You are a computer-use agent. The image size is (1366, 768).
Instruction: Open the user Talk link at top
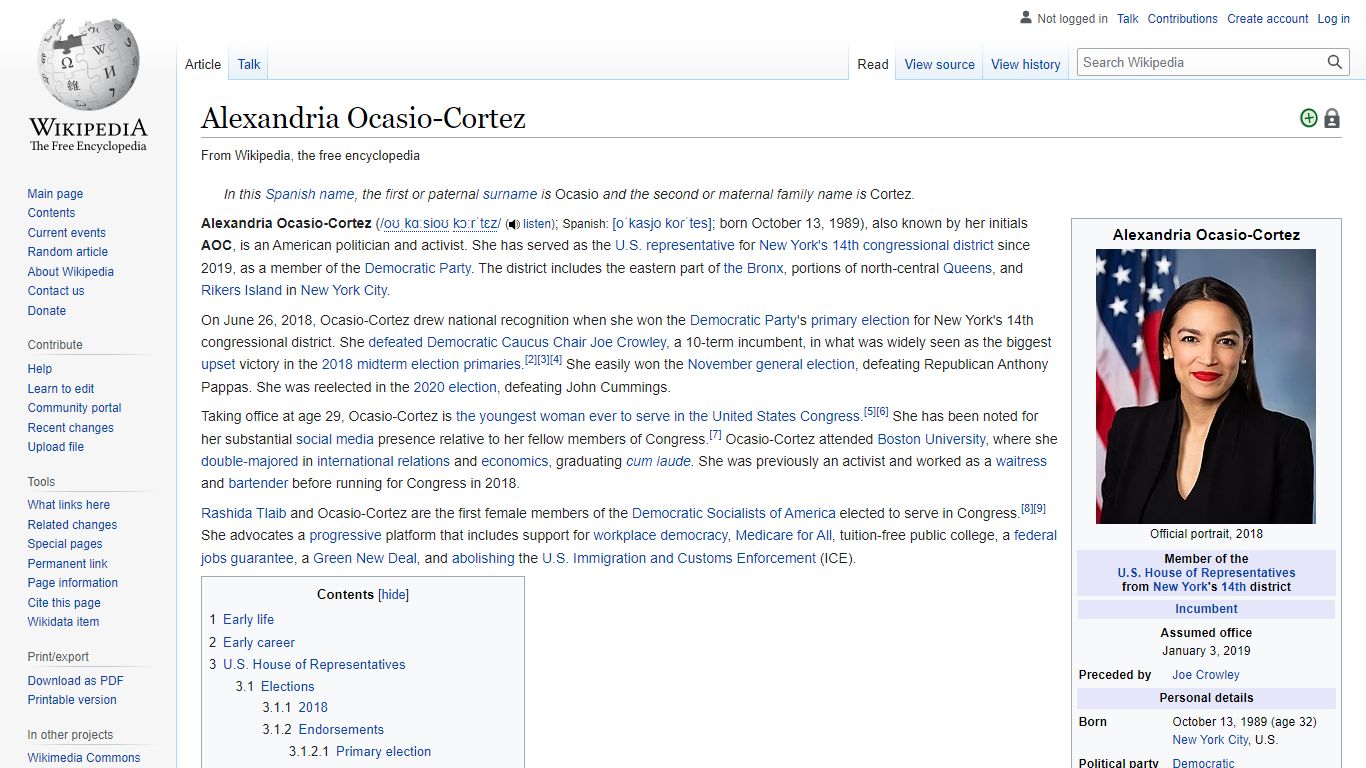[x=1128, y=19]
